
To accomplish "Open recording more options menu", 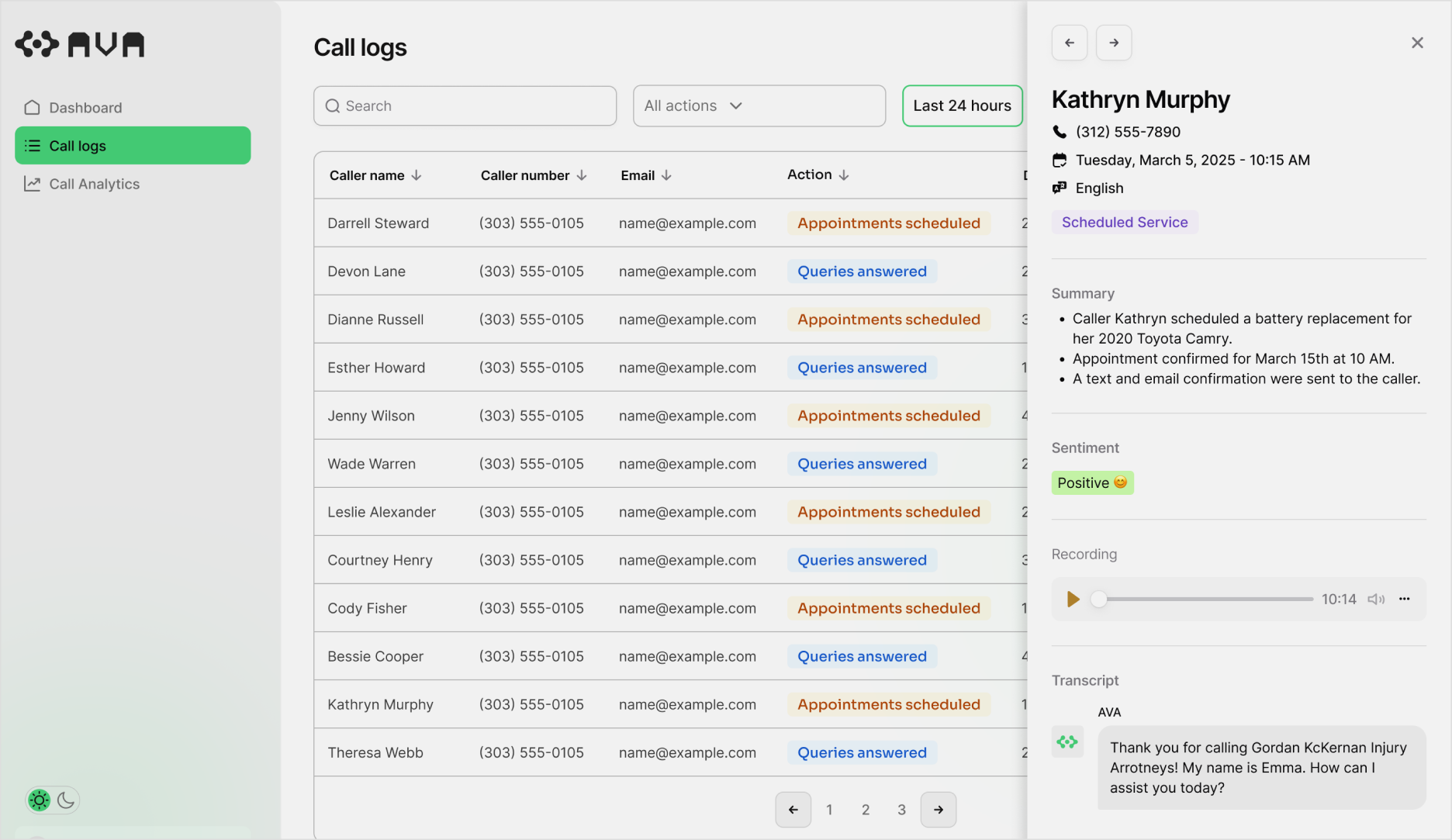I will (1404, 599).
